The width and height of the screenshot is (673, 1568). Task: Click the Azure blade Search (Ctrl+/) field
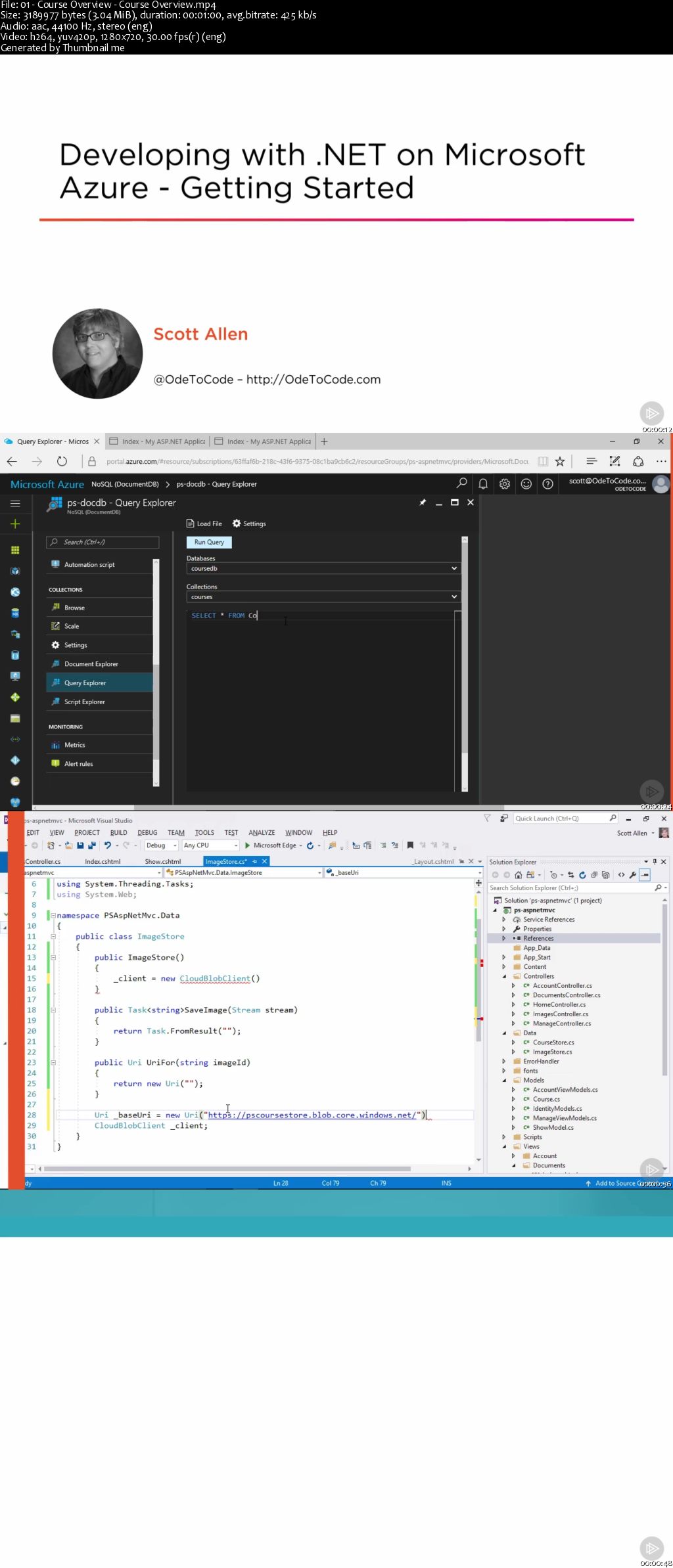(x=103, y=542)
